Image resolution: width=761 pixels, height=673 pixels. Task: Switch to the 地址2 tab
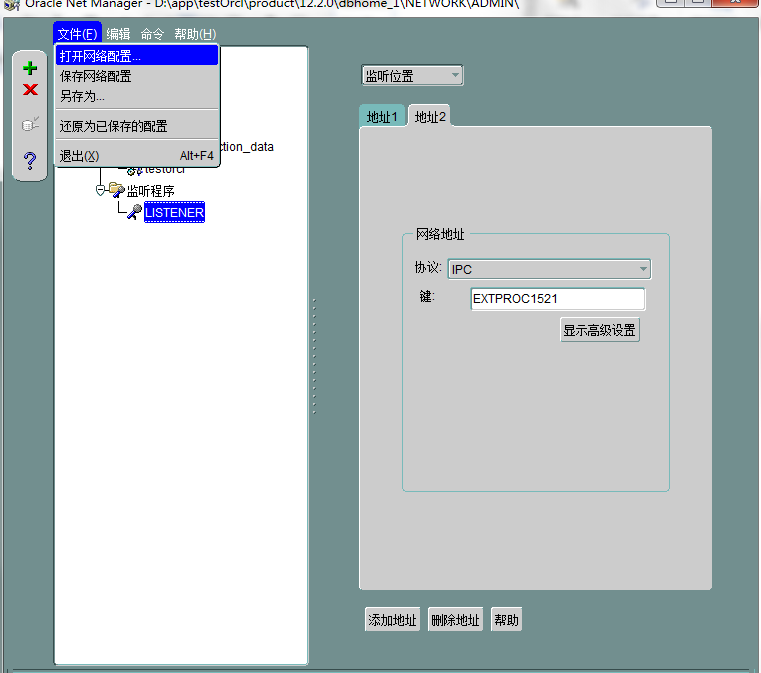(430, 116)
